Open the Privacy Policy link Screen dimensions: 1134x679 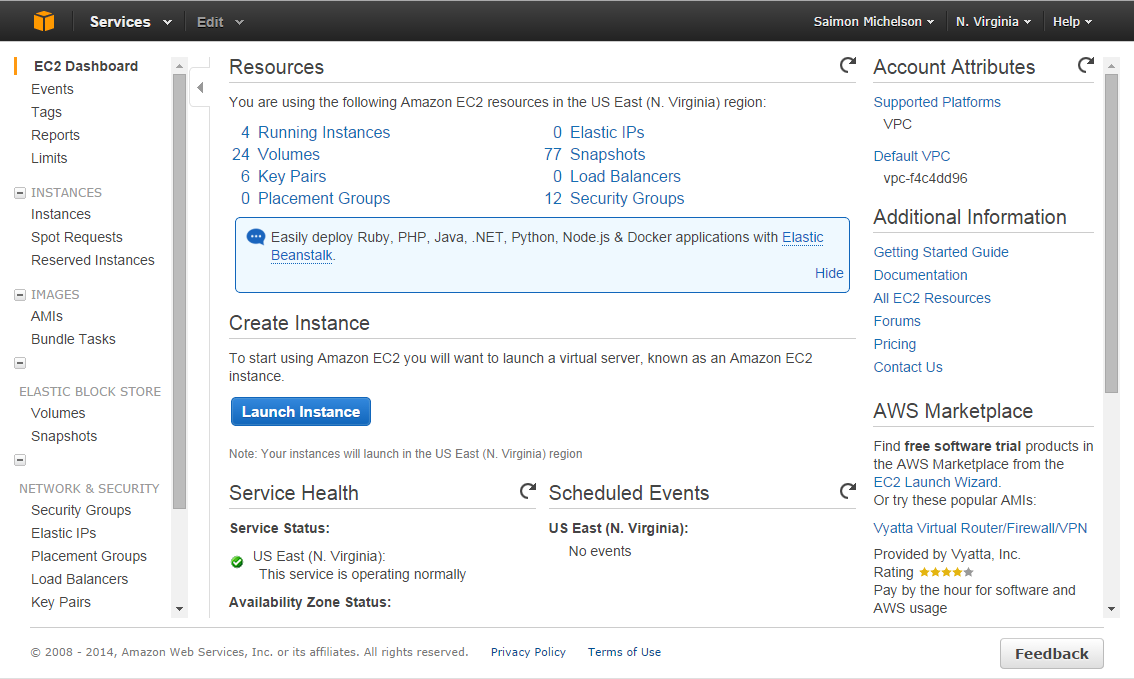pos(528,652)
